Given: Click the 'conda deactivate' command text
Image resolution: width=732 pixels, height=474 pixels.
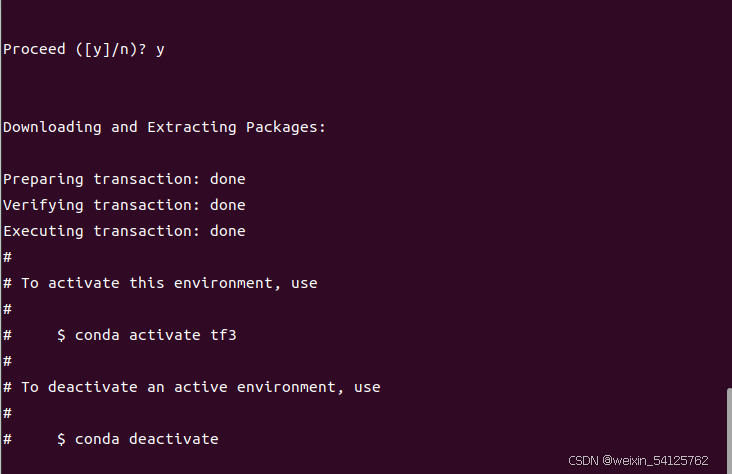Looking at the screenshot, I should point(147,439).
